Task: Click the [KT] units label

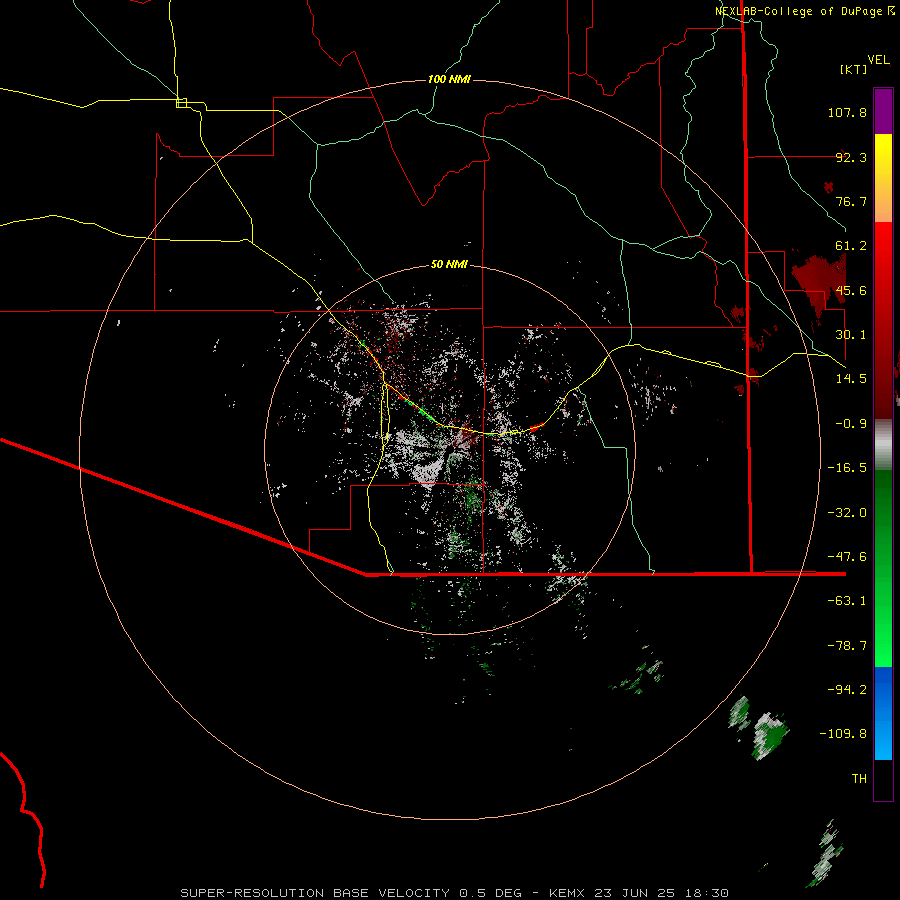Action: (x=854, y=69)
